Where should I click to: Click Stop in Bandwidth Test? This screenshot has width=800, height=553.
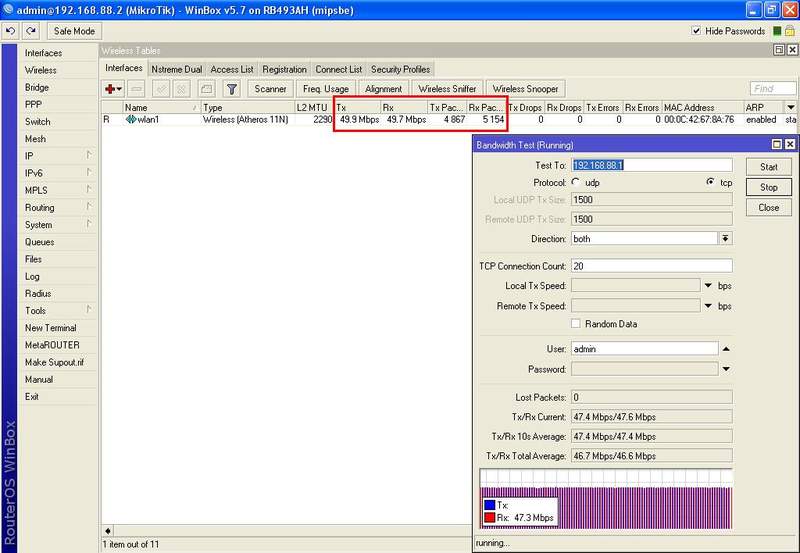point(768,187)
